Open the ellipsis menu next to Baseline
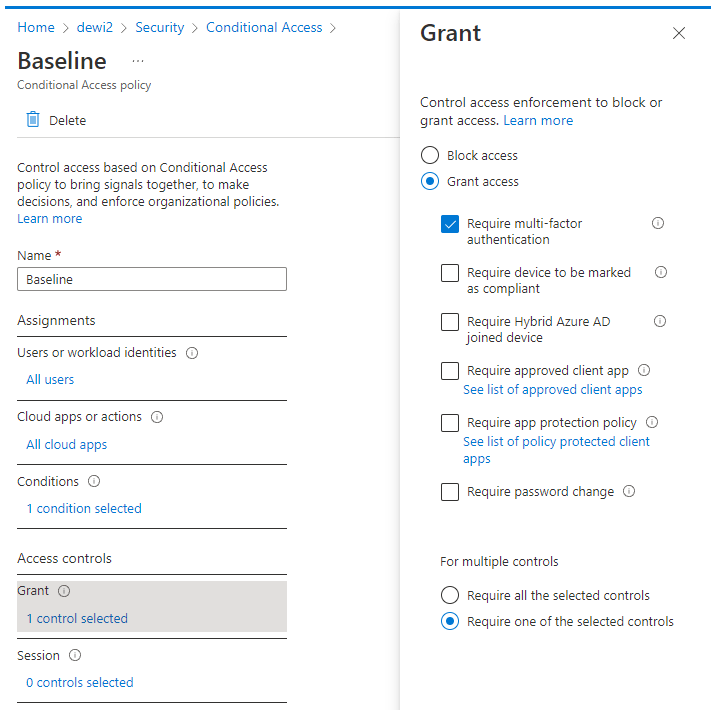 click(x=138, y=61)
